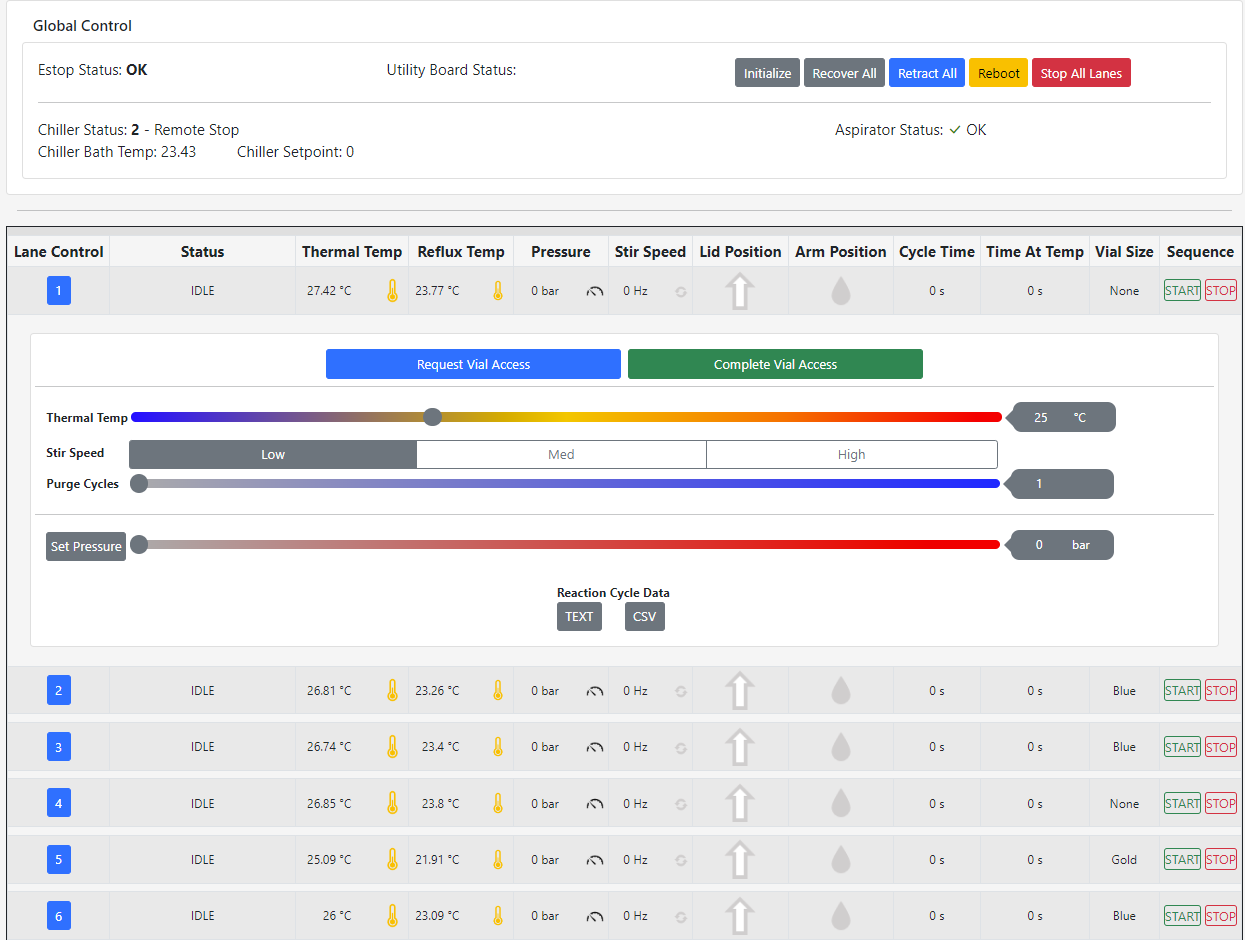Click the Purge Cycles slider handle
The height and width of the screenshot is (940, 1245).
pos(139,484)
